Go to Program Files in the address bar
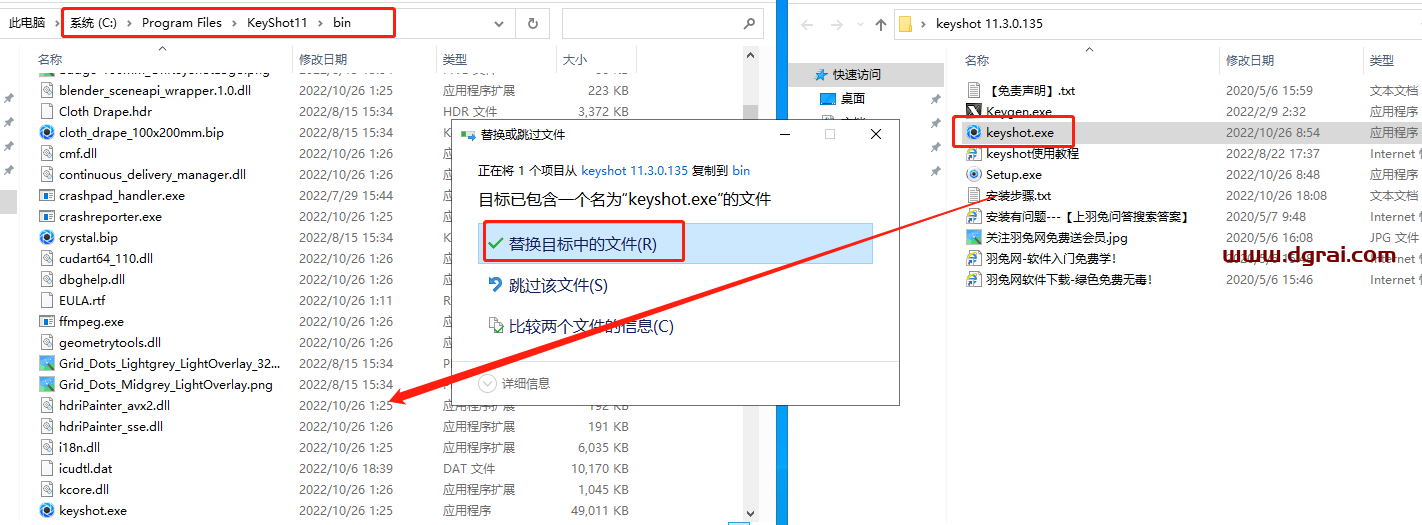 pyautogui.click(x=182, y=22)
